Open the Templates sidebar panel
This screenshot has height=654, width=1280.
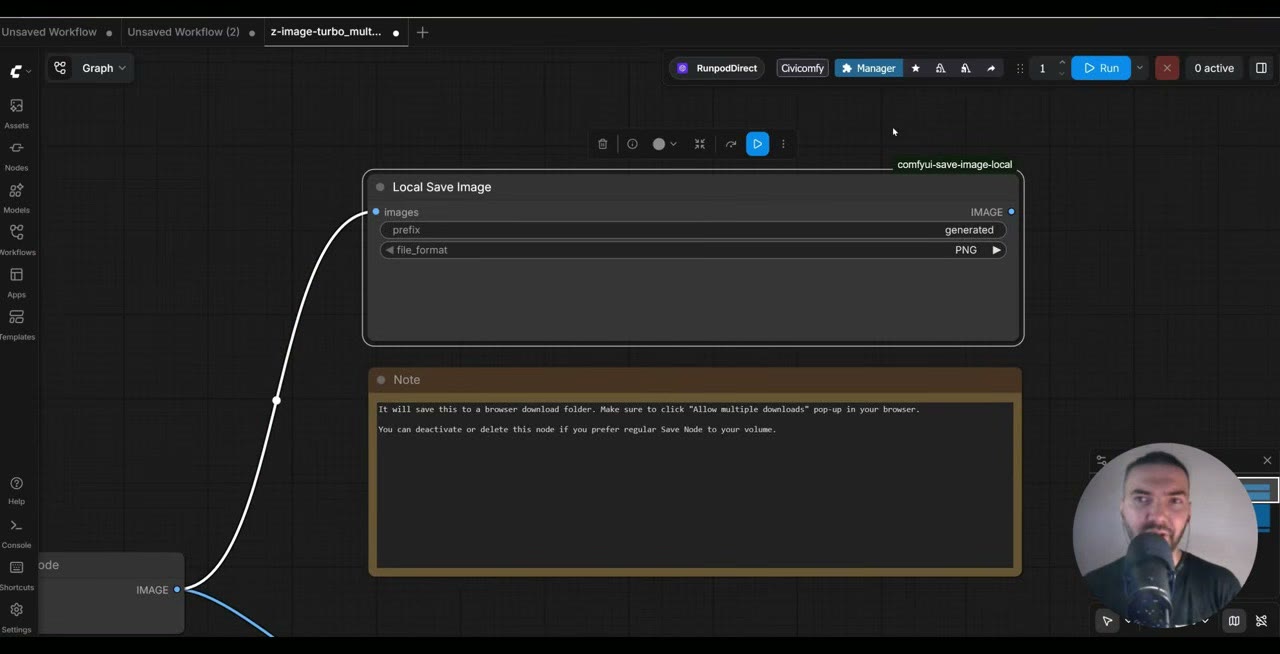(16, 324)
